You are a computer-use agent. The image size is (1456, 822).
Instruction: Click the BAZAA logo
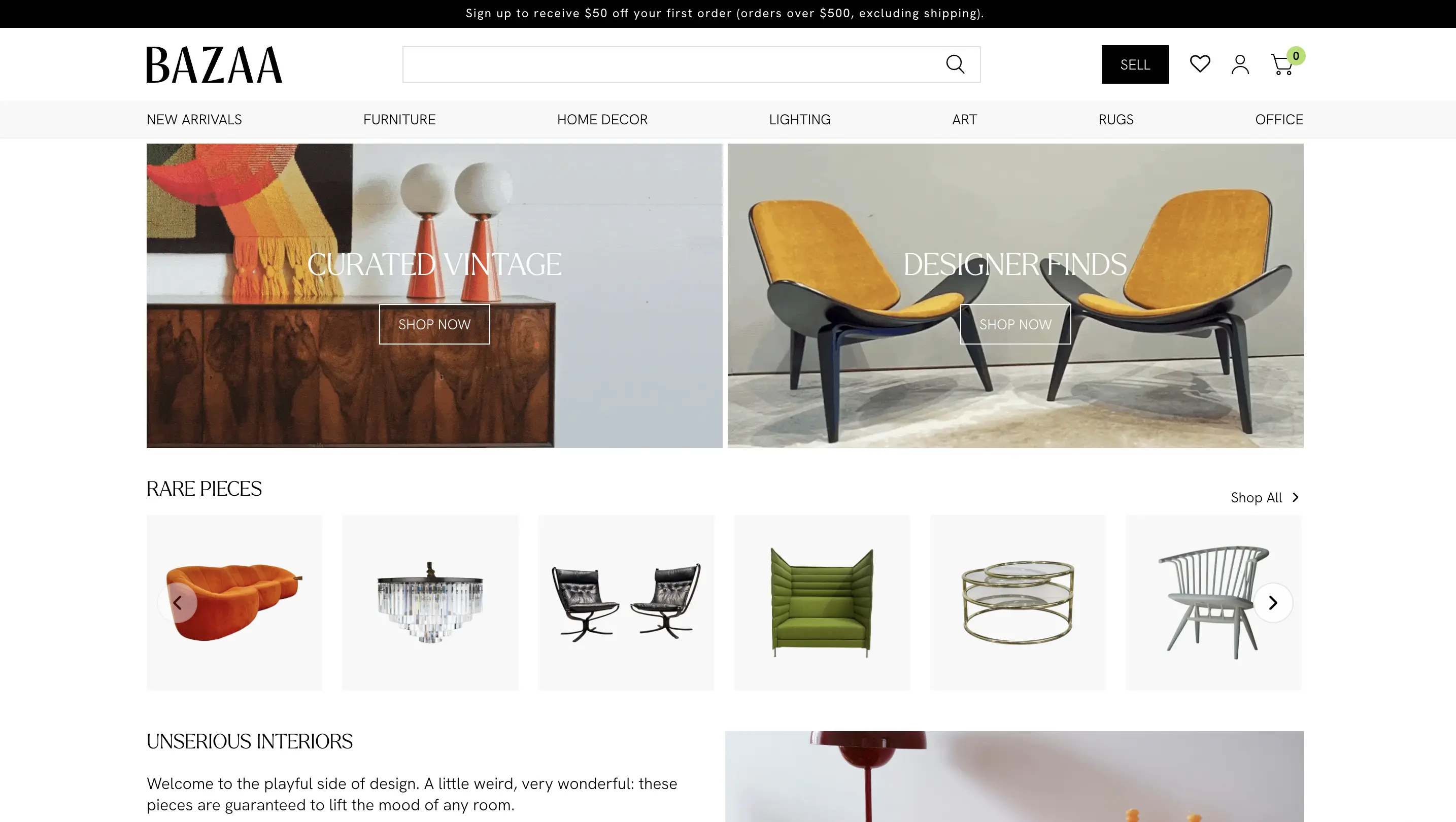(x=214, y=64)
